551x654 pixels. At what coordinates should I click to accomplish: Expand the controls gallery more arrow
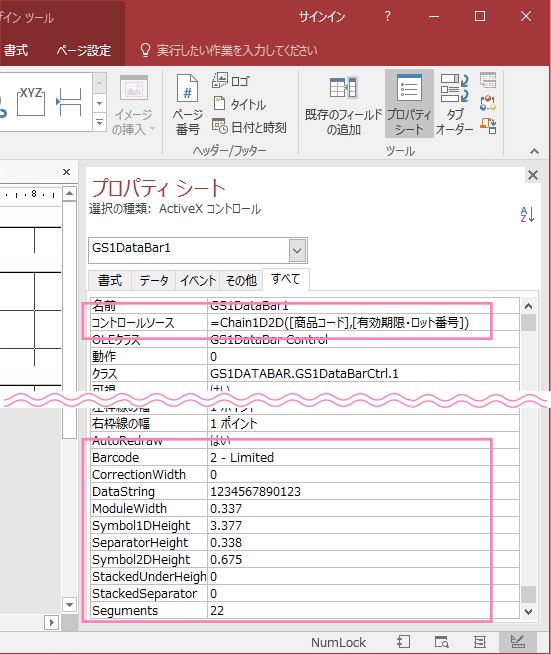coord(99,123)
